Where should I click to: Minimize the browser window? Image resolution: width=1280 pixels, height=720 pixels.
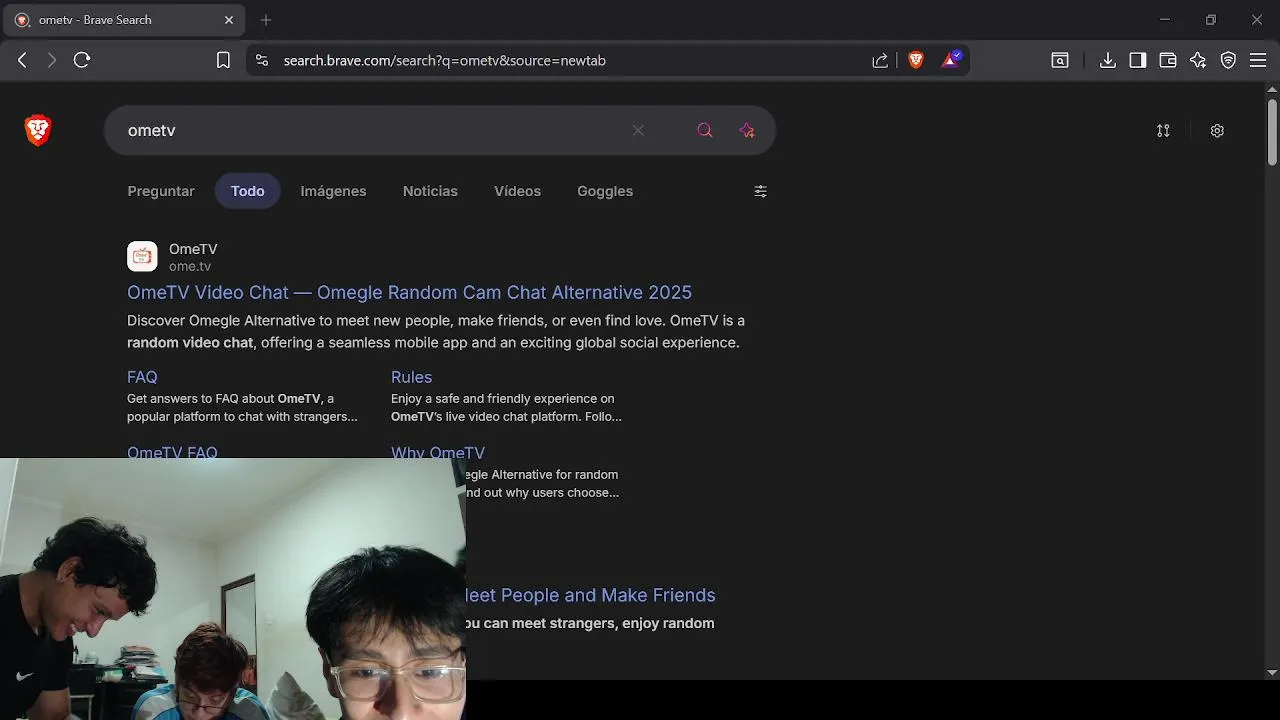click(x=1164, y=20)
